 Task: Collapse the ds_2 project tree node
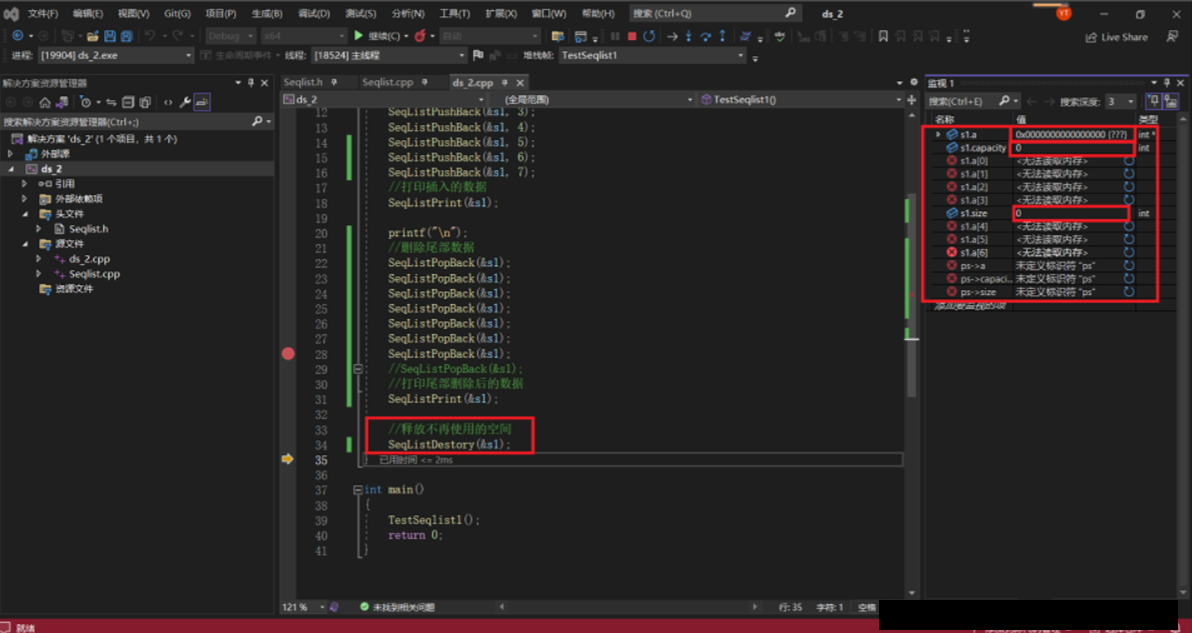click(x=11, y=169)
